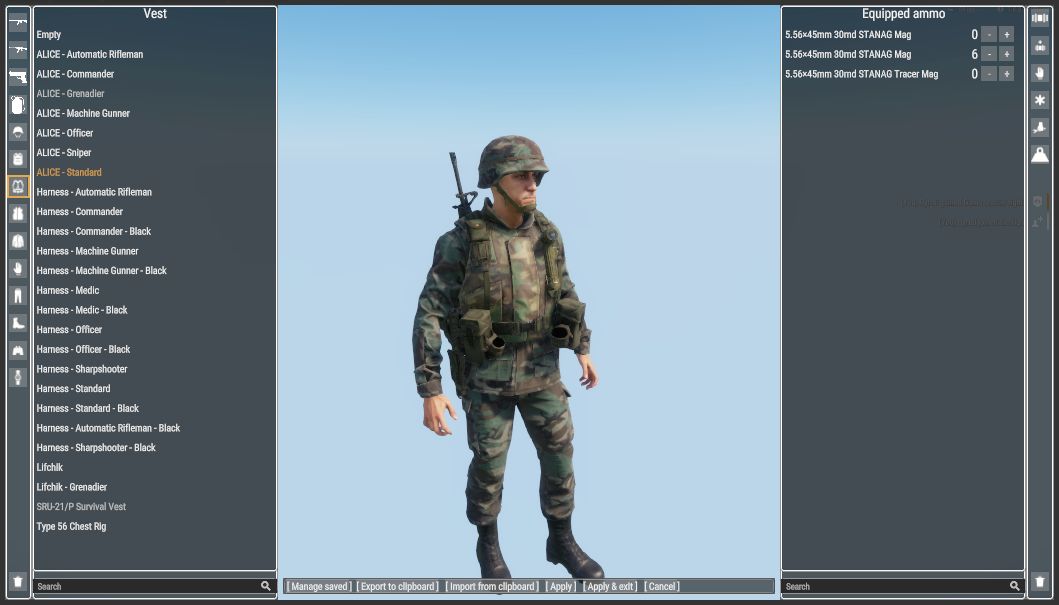Focus the Vest list search field
This screenshot has height=605, width=1059.
click(x=147, y=586)
